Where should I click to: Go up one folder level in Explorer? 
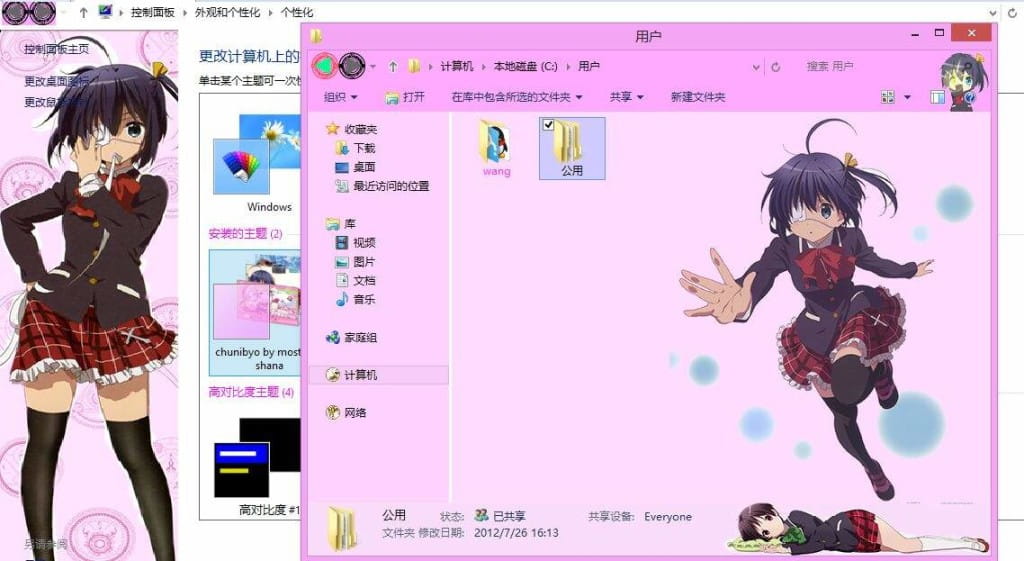[392, 67]
